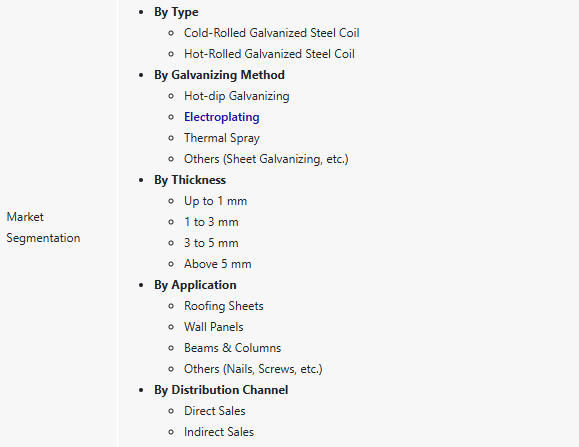Open the Electroplating link
The height and width of the screenshot is (447, 579).
pos(222,117)
